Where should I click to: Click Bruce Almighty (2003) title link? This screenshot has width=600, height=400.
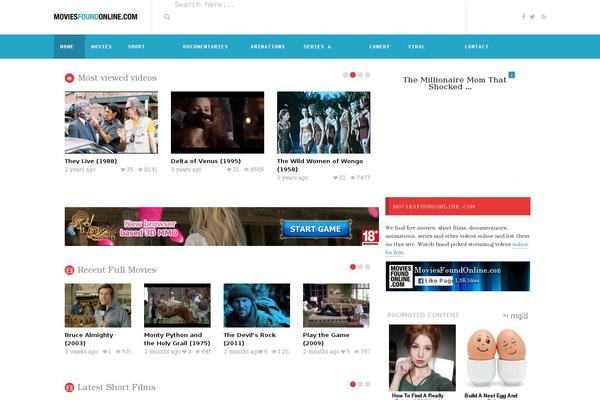click(x=89, y=339)
